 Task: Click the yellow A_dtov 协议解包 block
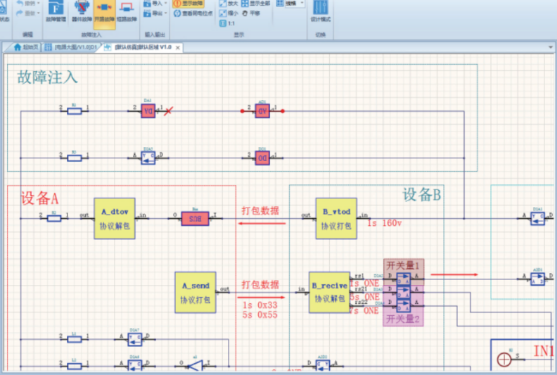114,218
